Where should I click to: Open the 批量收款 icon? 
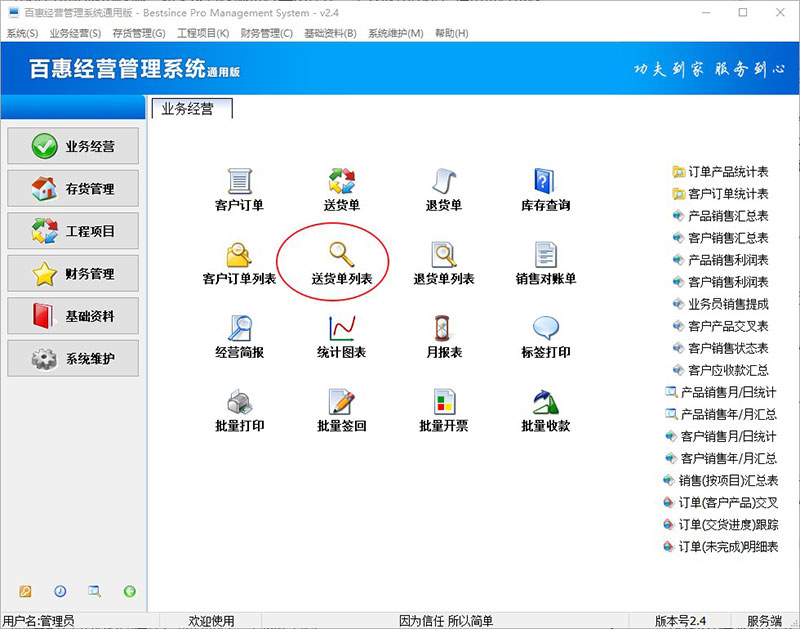[545, 401]
